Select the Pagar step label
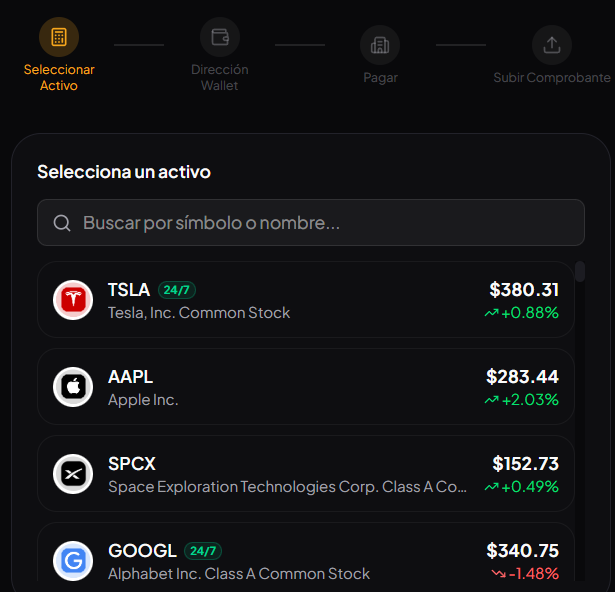The height and width of the screenshot is (592, 615). point(380,78)
